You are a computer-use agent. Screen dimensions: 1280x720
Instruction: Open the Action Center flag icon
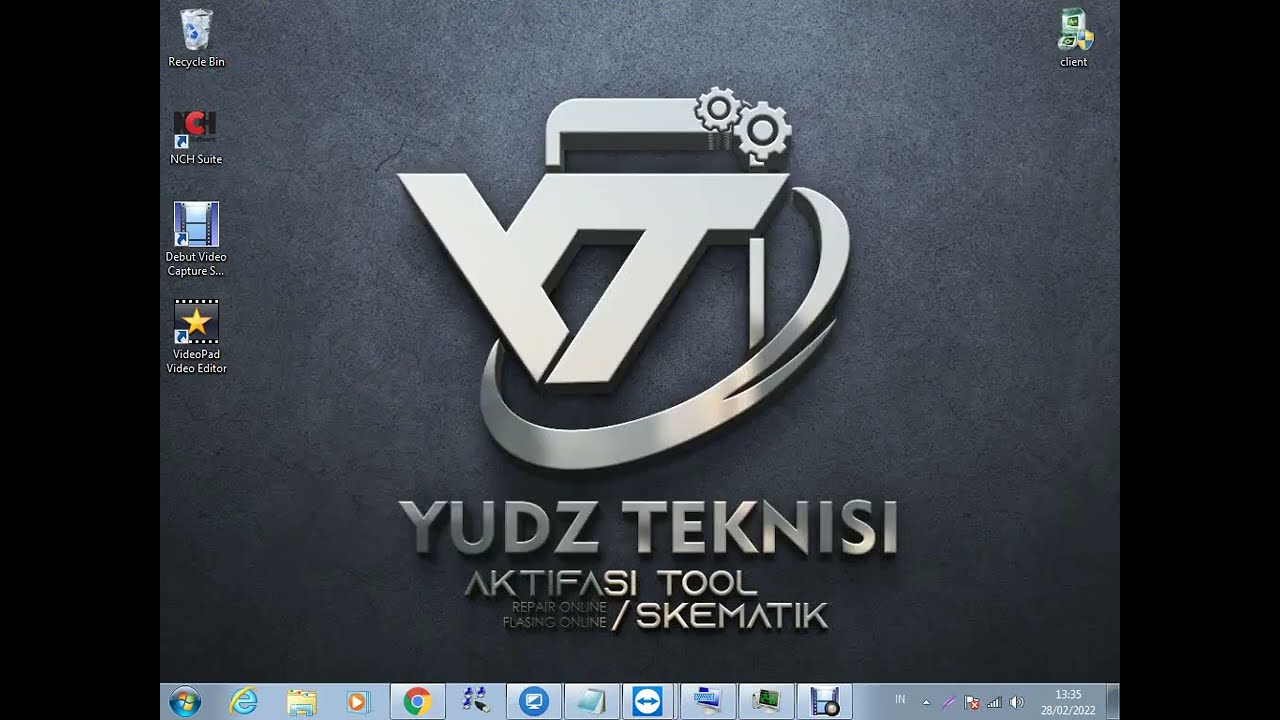[x=971, y=703]
